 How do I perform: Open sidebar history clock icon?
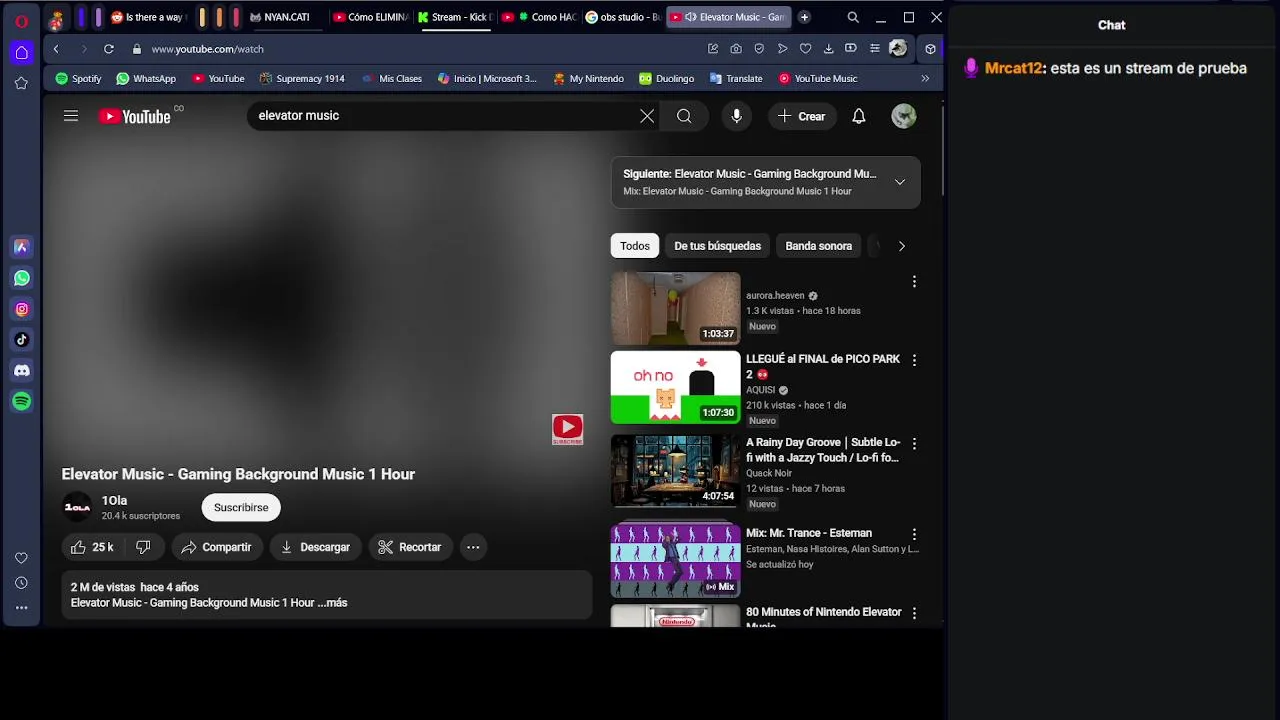(21, 583)
